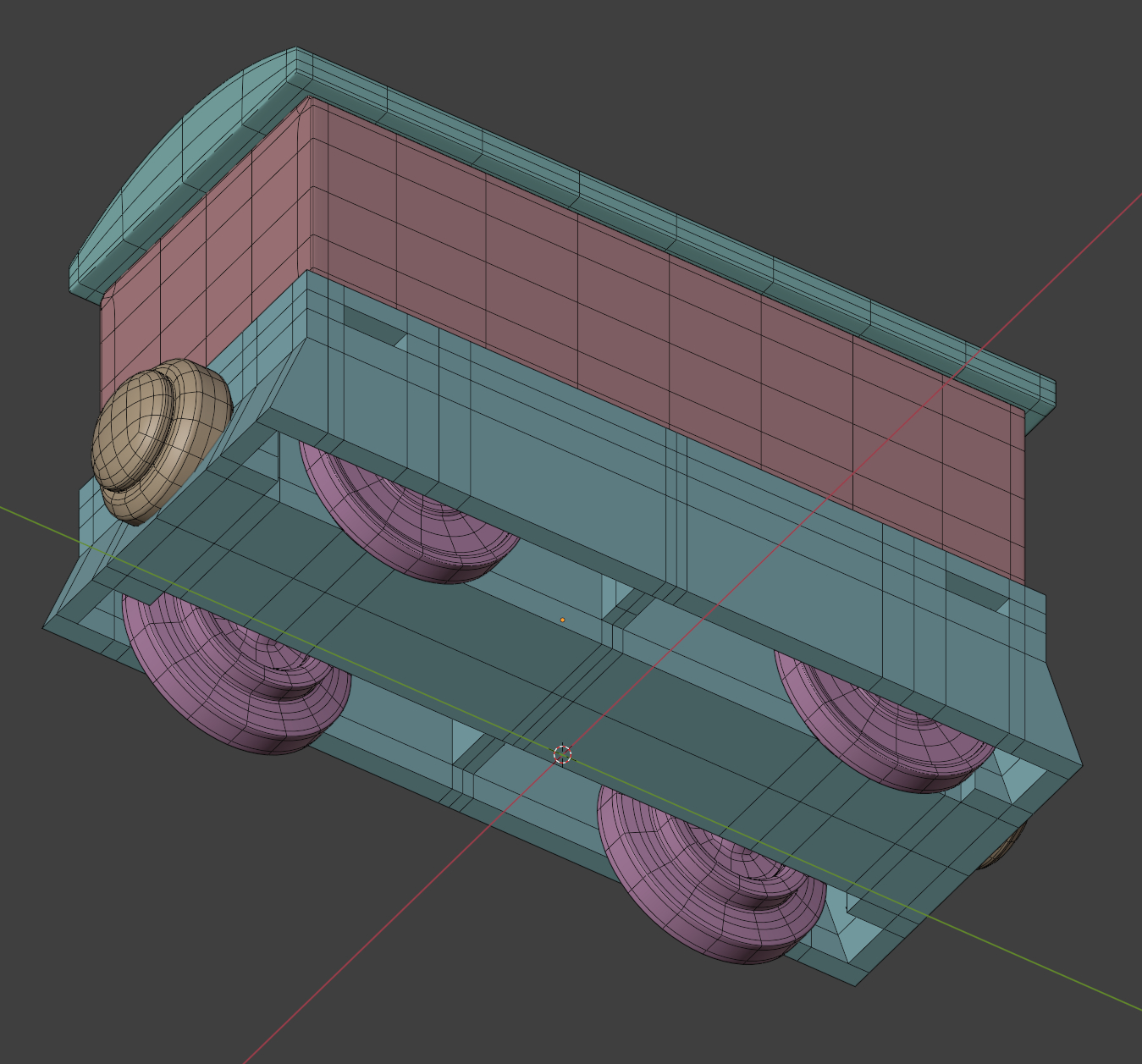Click the 3D cursor at the world origin
The height and width of the screenshot is (1064, 1142).
point(563,754)
